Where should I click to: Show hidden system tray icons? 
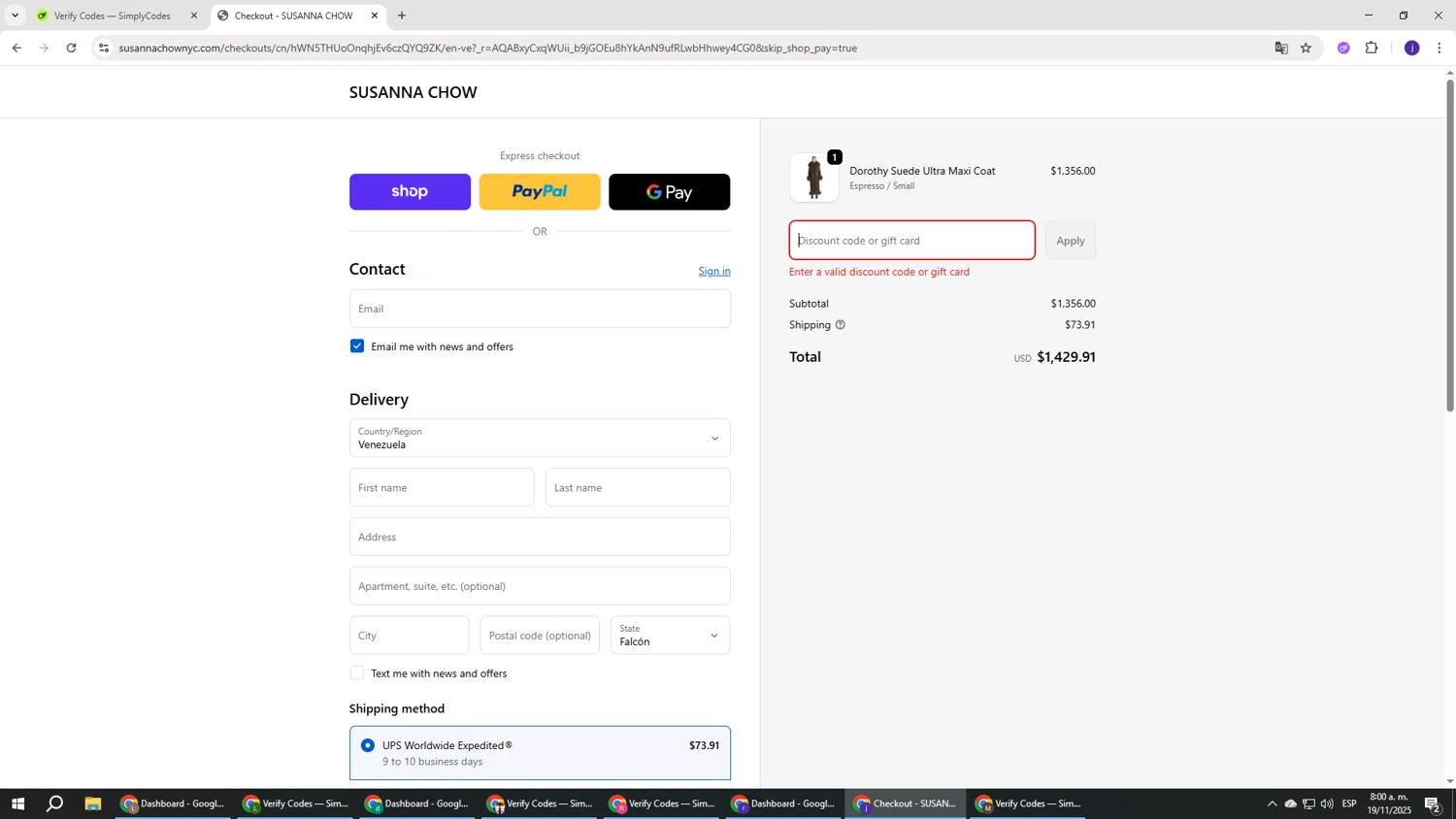pos(1272,803)
